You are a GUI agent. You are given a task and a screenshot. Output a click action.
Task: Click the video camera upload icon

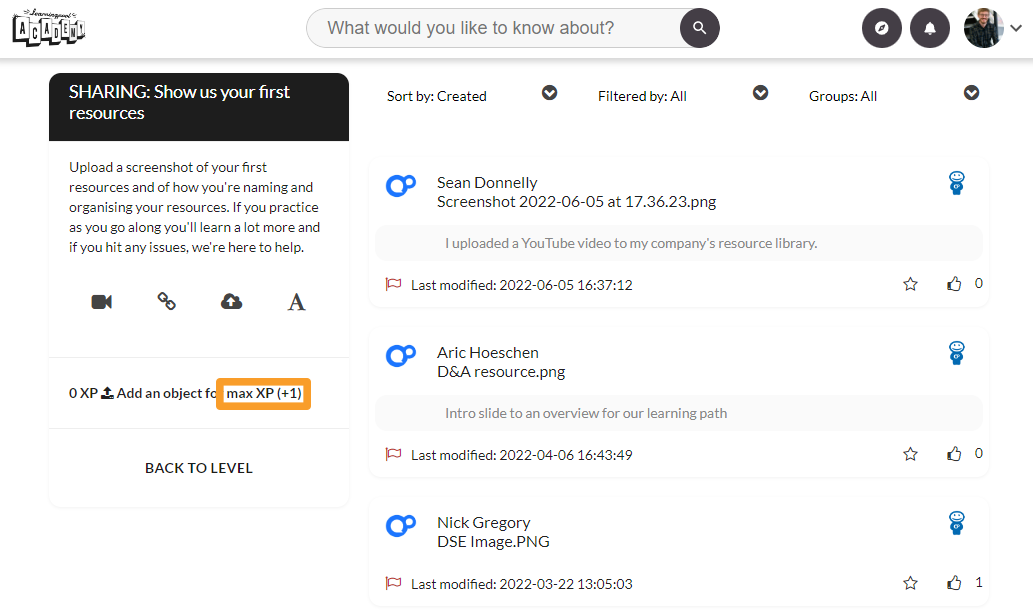[x=101, y=302]
